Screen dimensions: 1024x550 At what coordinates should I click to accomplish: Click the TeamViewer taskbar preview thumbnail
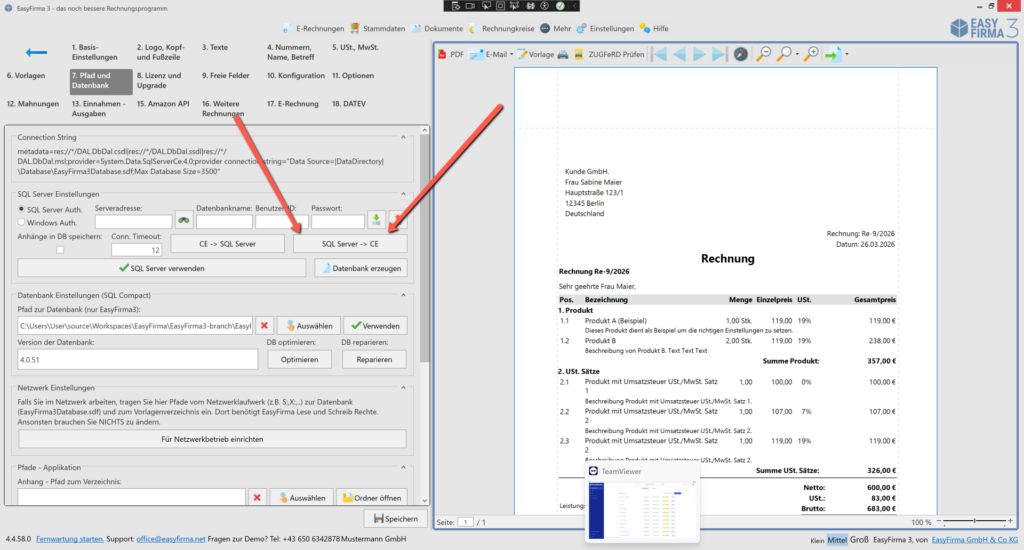tap(642, 504)
